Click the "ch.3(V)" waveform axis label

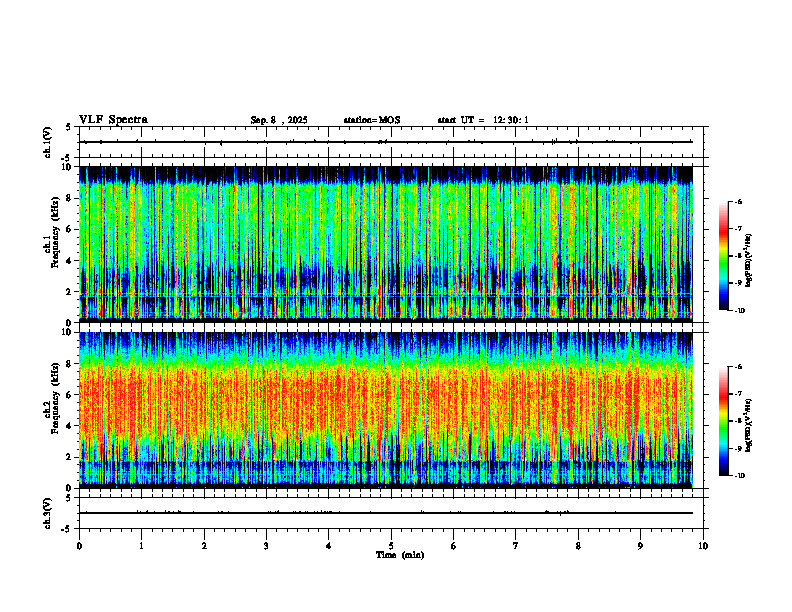point(47,513)
